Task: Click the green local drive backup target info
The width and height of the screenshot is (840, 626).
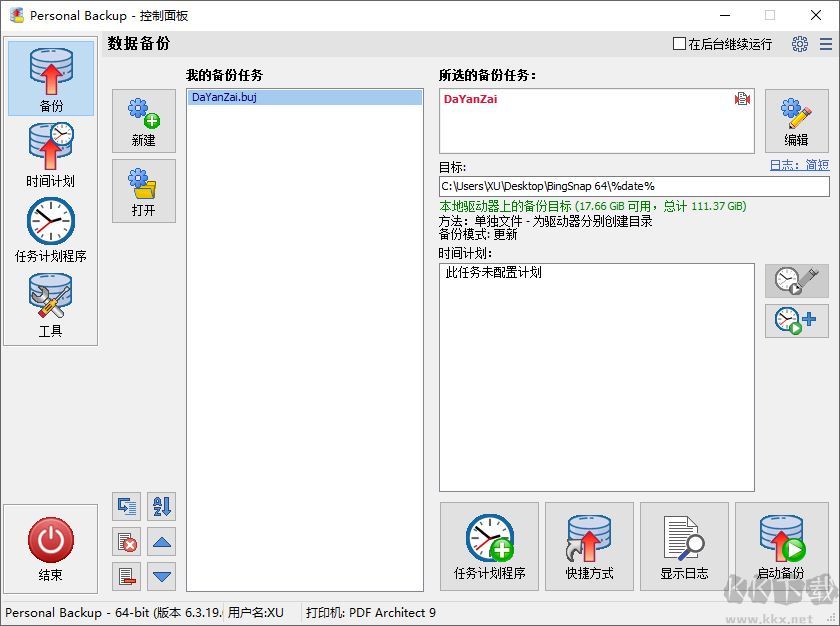Action: click(x=592, y=206)
